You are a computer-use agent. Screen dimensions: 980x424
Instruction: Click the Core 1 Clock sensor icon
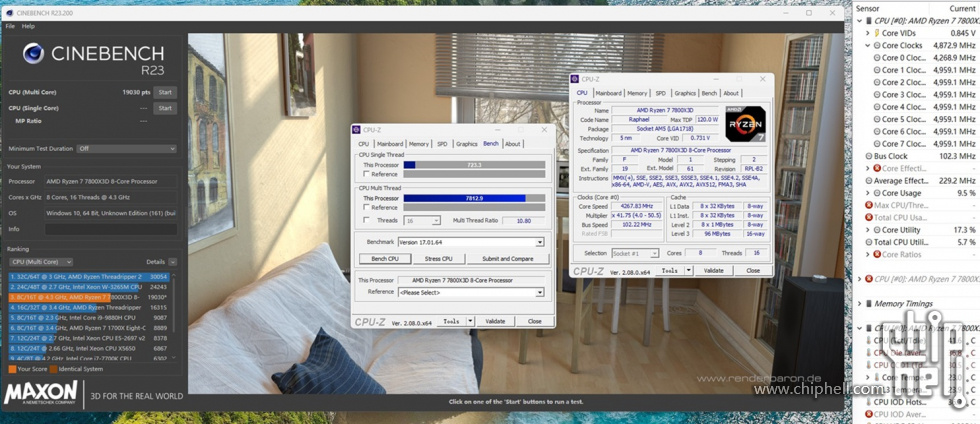point(876,70)
